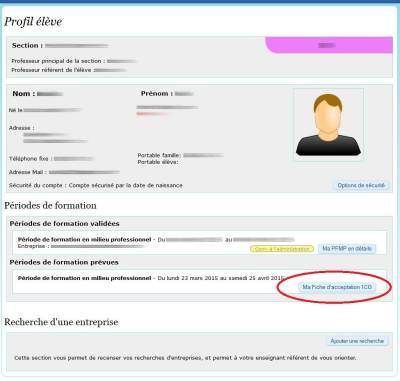The height and width of the screenshot is (381, 400).
Task: Click the company search description paragraph
Action: click(x=185, y=358)
